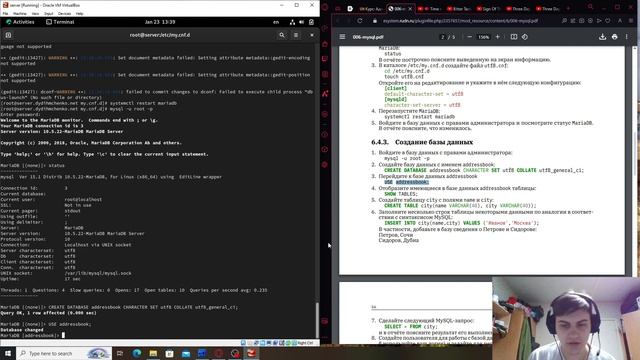Open VirtualBox Help menu
Viewport: 640px width, 360px height.
click(x=80, y=13)
